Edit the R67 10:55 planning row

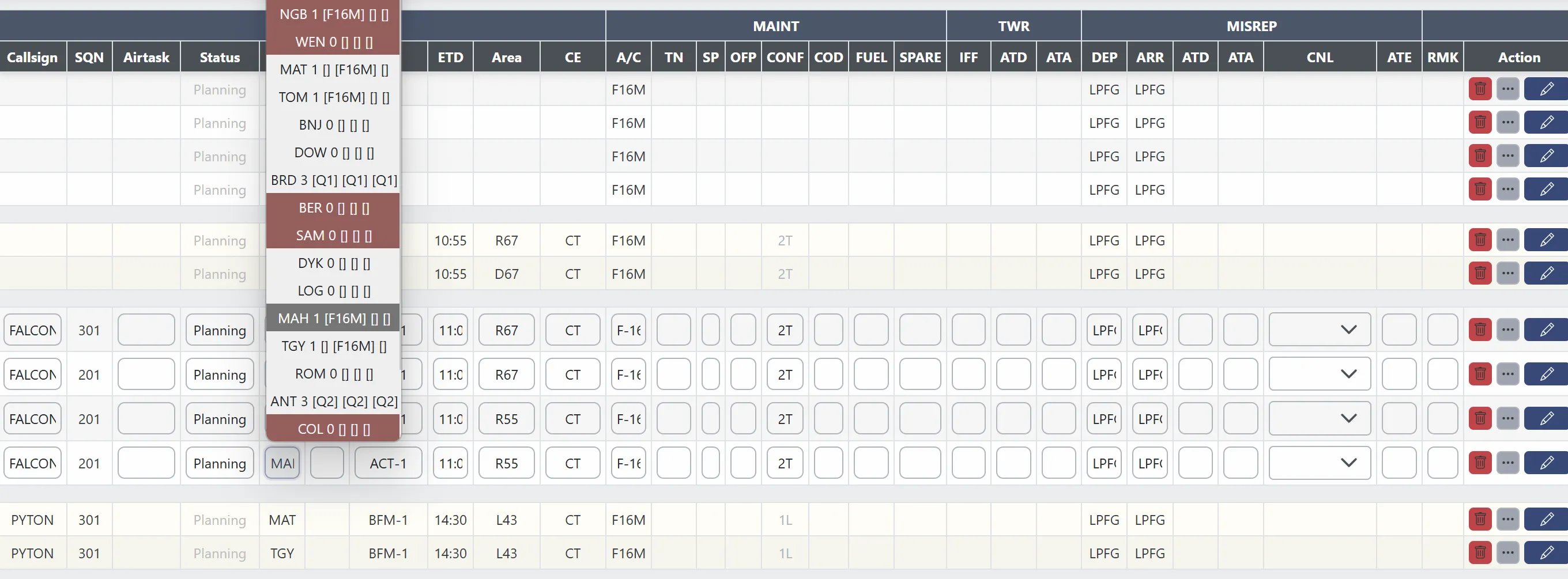click(x=1546, y=241)
